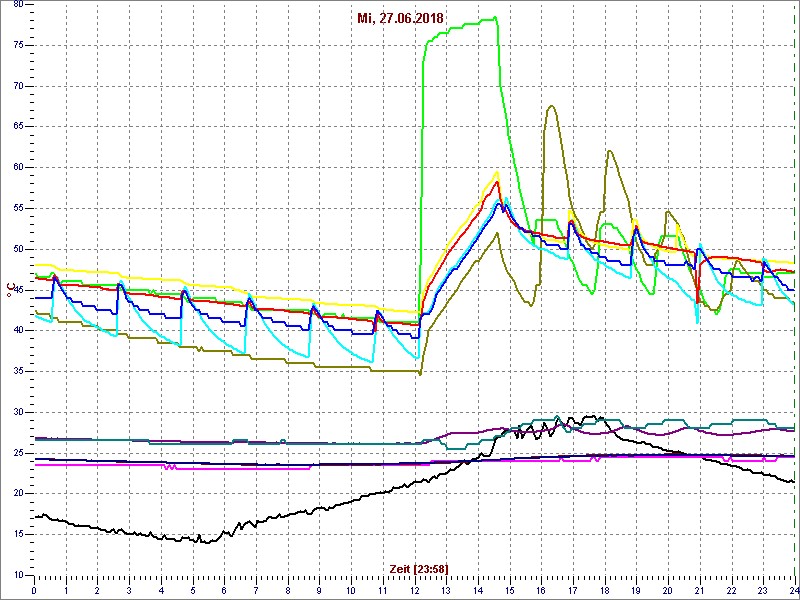Select hour 11 on the time axis
The image size is (800, 600).
click(x=383, y=589)
